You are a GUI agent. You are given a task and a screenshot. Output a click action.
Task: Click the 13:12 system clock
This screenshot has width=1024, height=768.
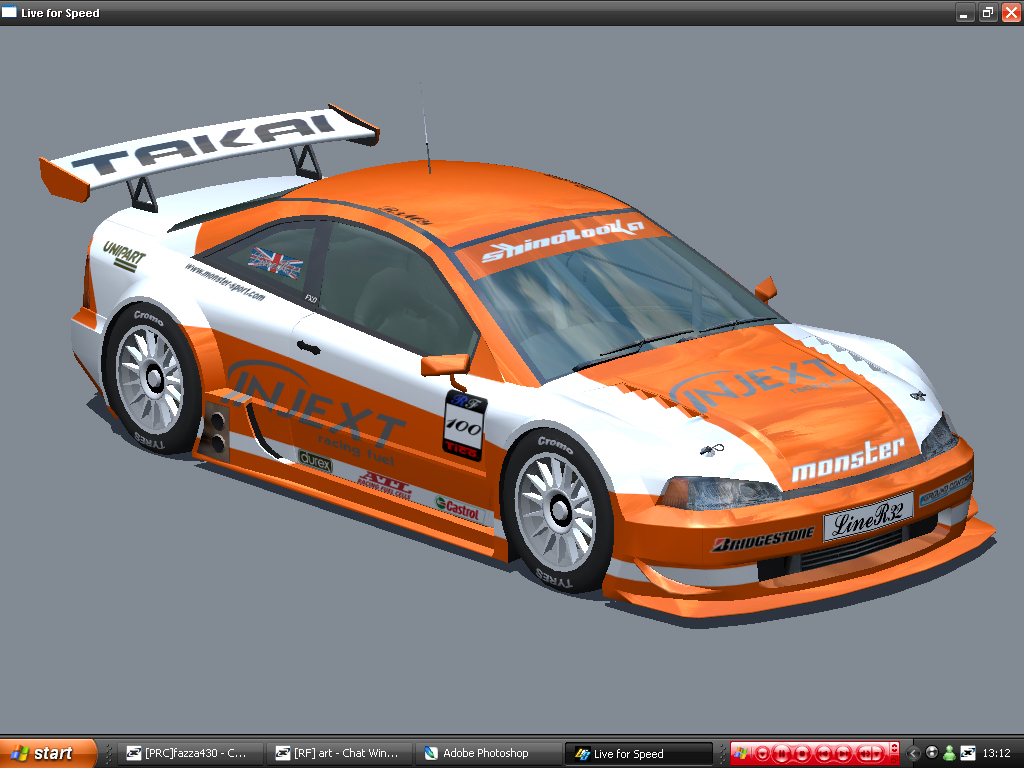[x=997, y=753]
